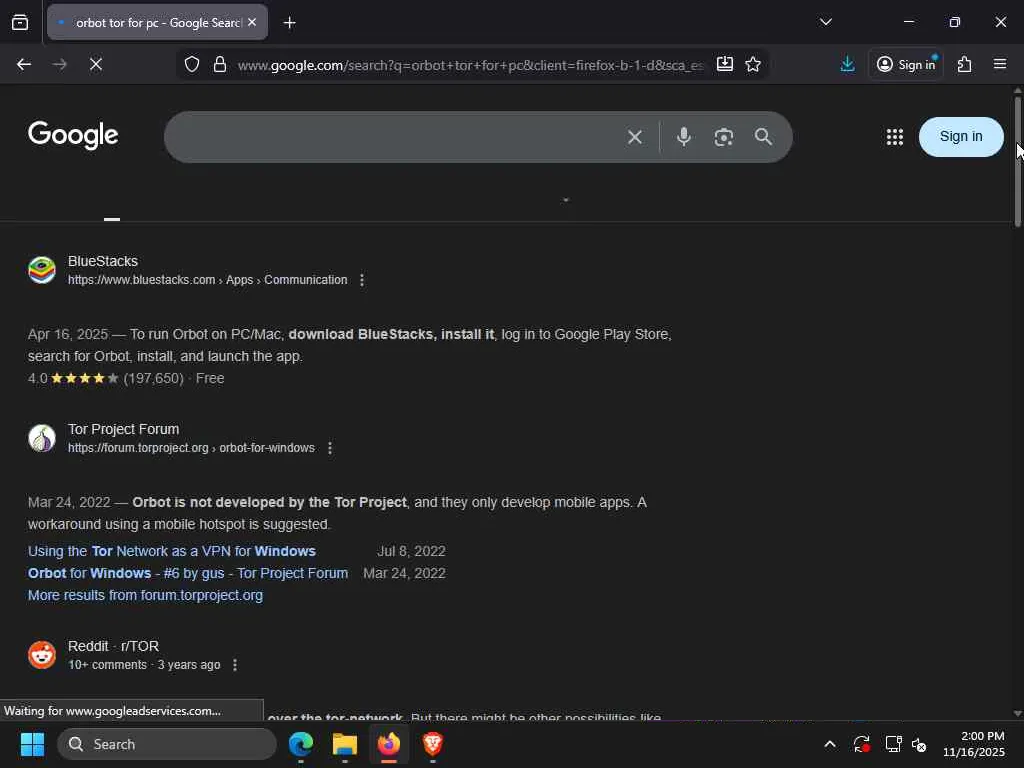
Task: Open Firefox View tab list icon
Action: [20, 22]
